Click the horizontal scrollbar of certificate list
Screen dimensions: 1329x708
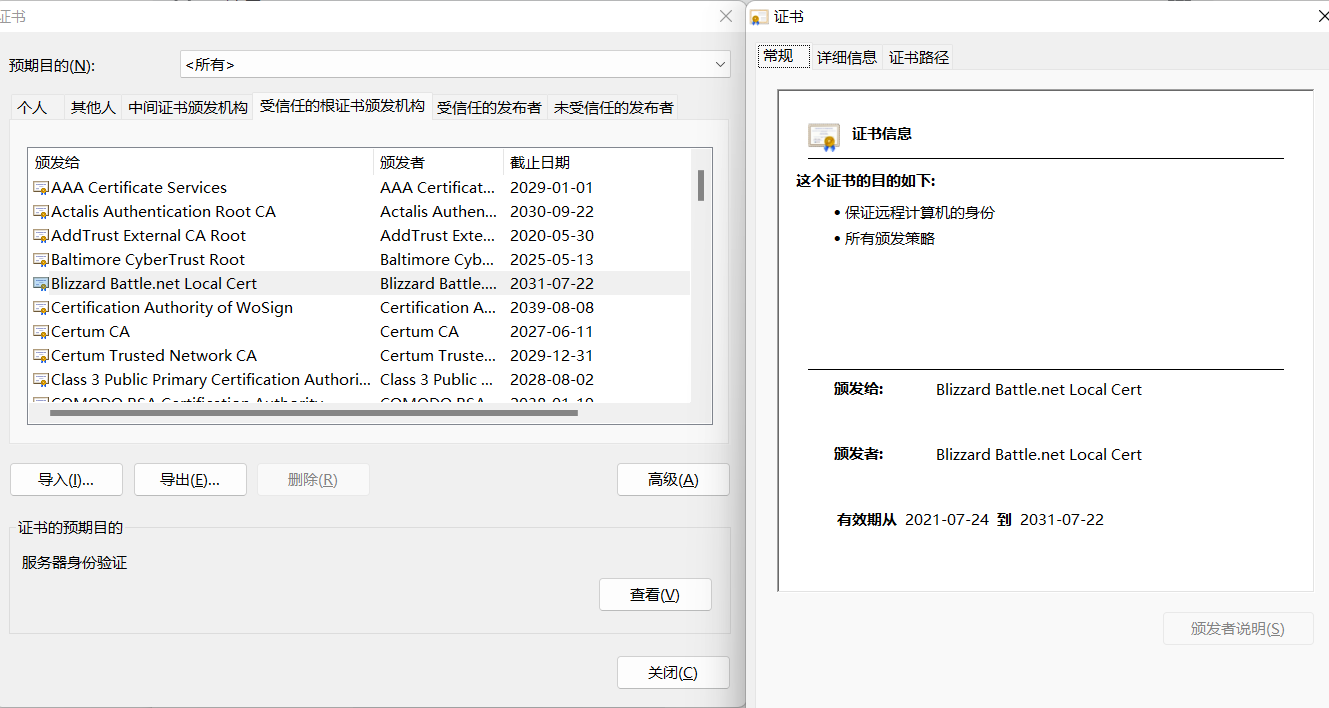314,411
